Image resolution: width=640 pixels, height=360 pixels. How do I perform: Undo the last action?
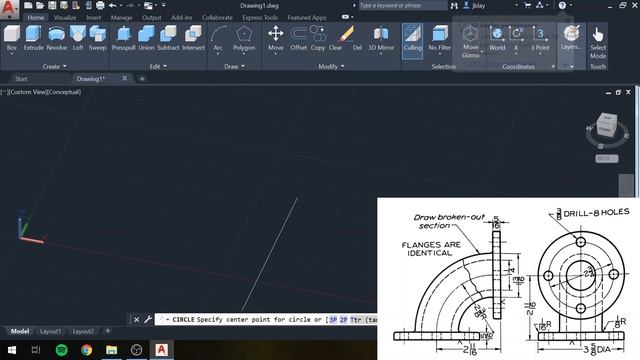click(113, 5)
